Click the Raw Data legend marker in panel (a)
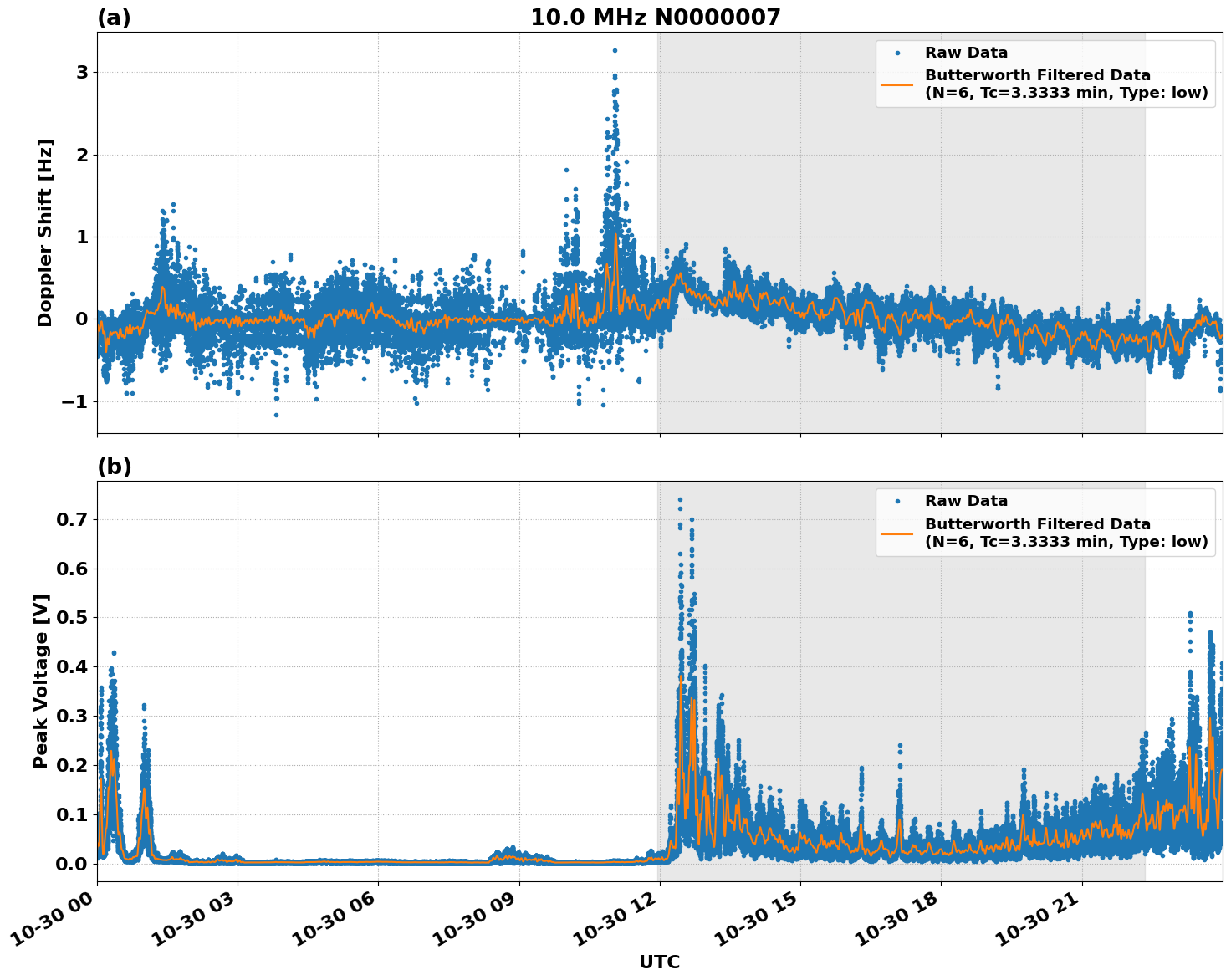Screen dimensions: 1231x980 [897, 52]
